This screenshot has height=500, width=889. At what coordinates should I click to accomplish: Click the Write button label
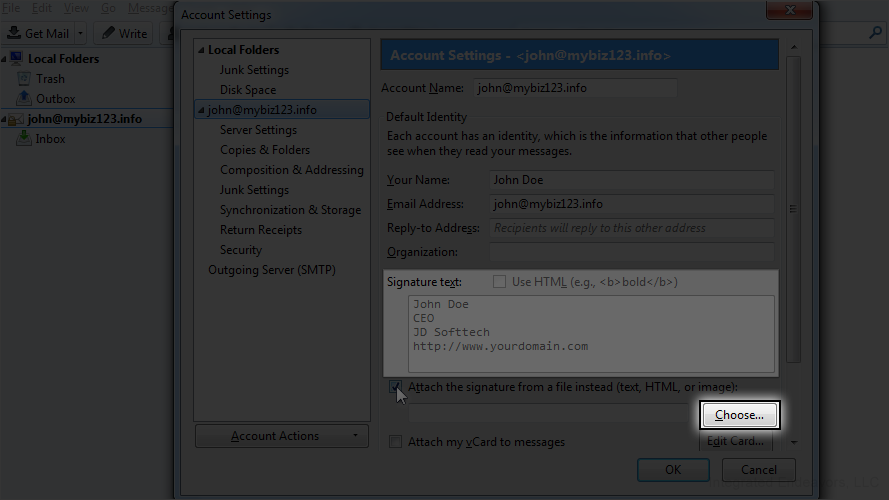tap(133, 33)
